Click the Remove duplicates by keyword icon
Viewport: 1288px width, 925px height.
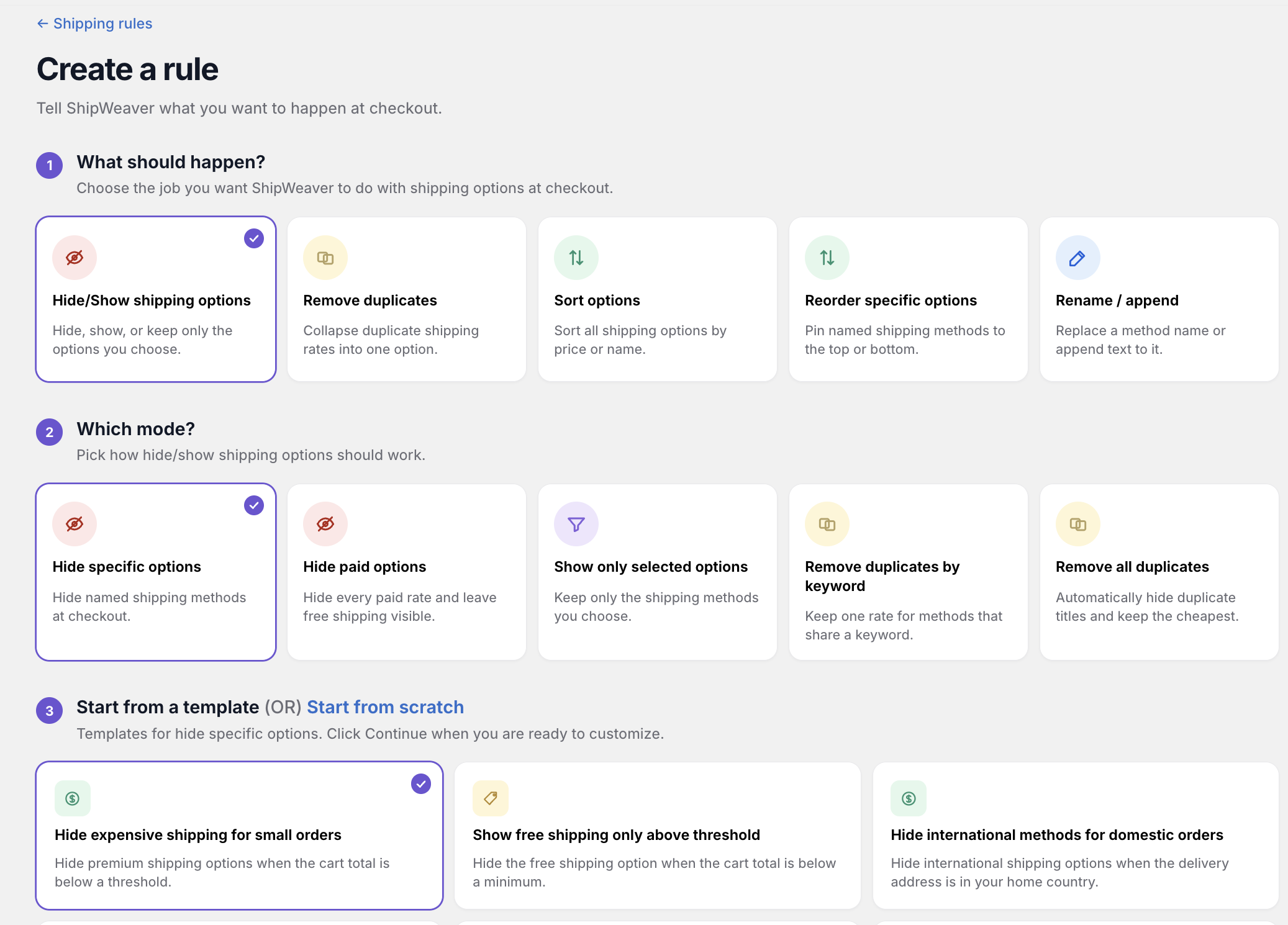827,524
